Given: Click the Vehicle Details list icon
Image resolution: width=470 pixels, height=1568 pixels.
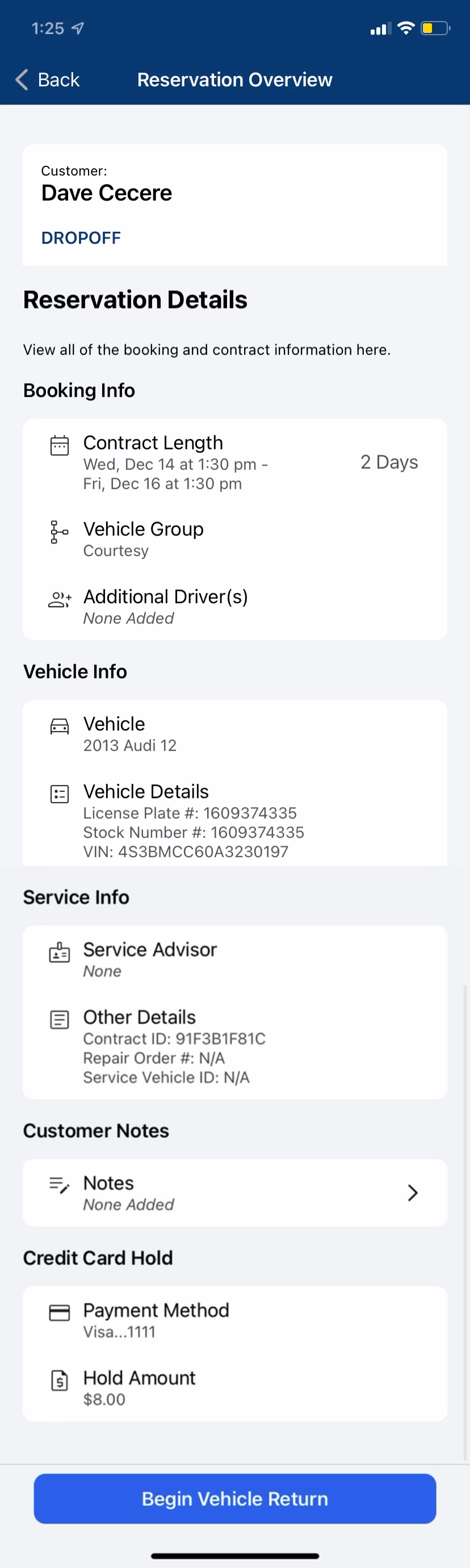Looking at the screenshot, I should (59, 794).
